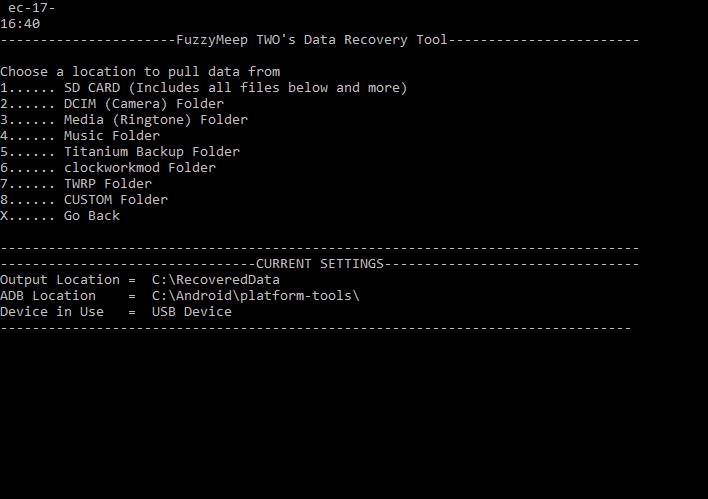Choose the Media (Ringtone) Folder entry
Screen dimensions: 708x499
pyautogui.click(x=124, y=120)
